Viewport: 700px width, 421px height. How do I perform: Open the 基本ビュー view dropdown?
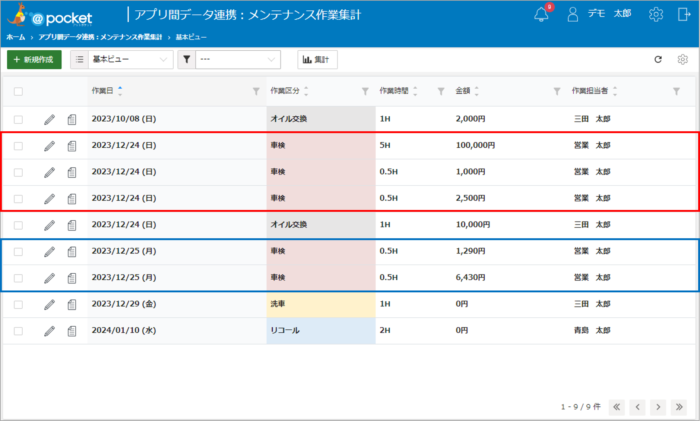tap(130, 59)
